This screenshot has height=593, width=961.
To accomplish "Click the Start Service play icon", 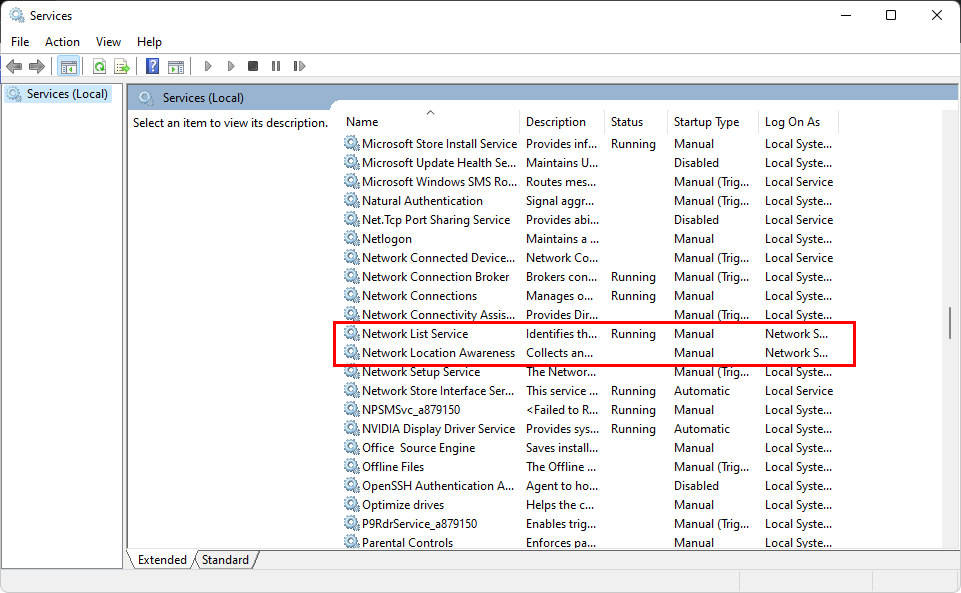I will coord(208,66).
